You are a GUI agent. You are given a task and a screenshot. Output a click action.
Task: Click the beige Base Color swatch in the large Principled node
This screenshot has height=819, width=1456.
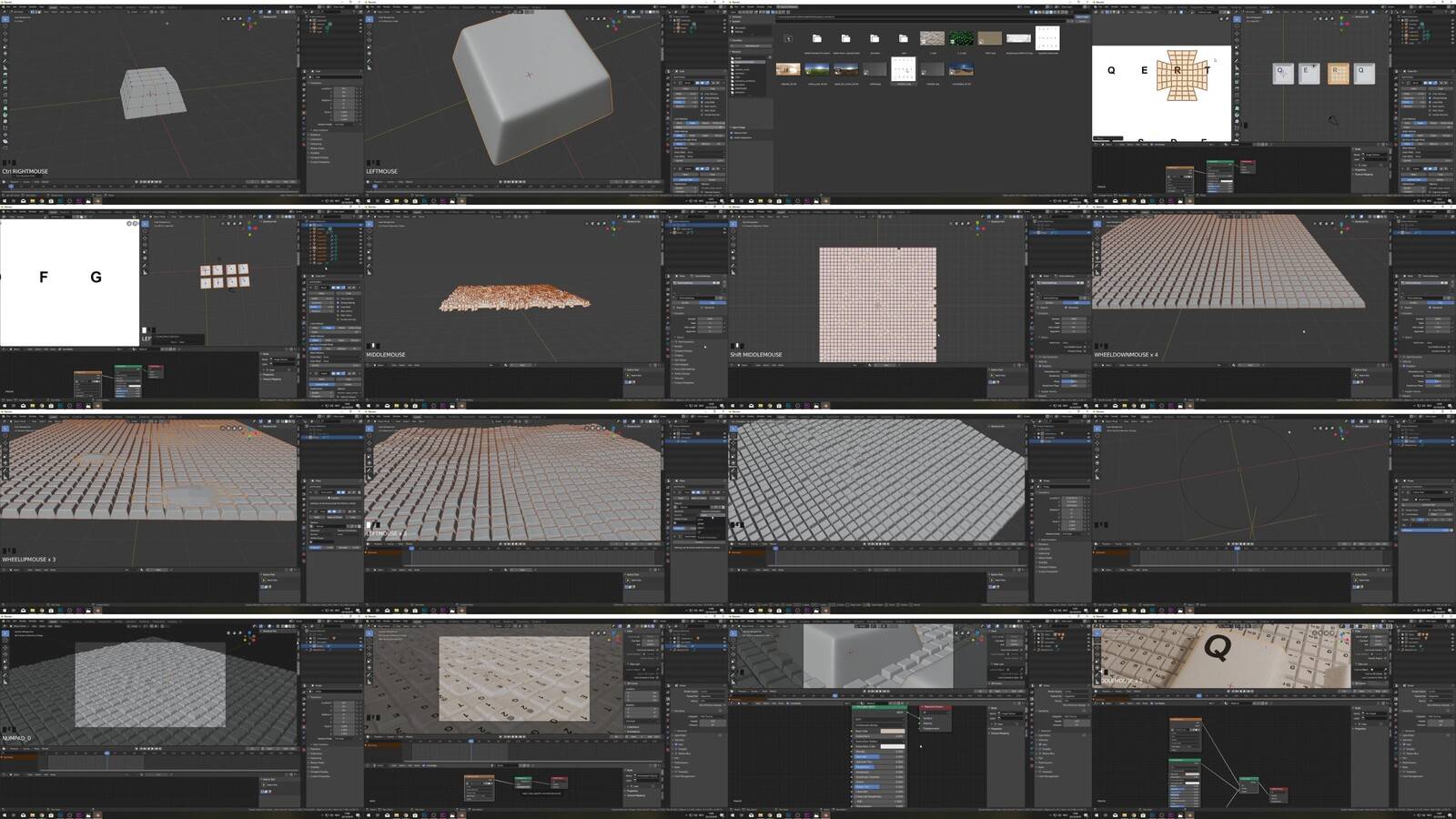tap(892, 731)
